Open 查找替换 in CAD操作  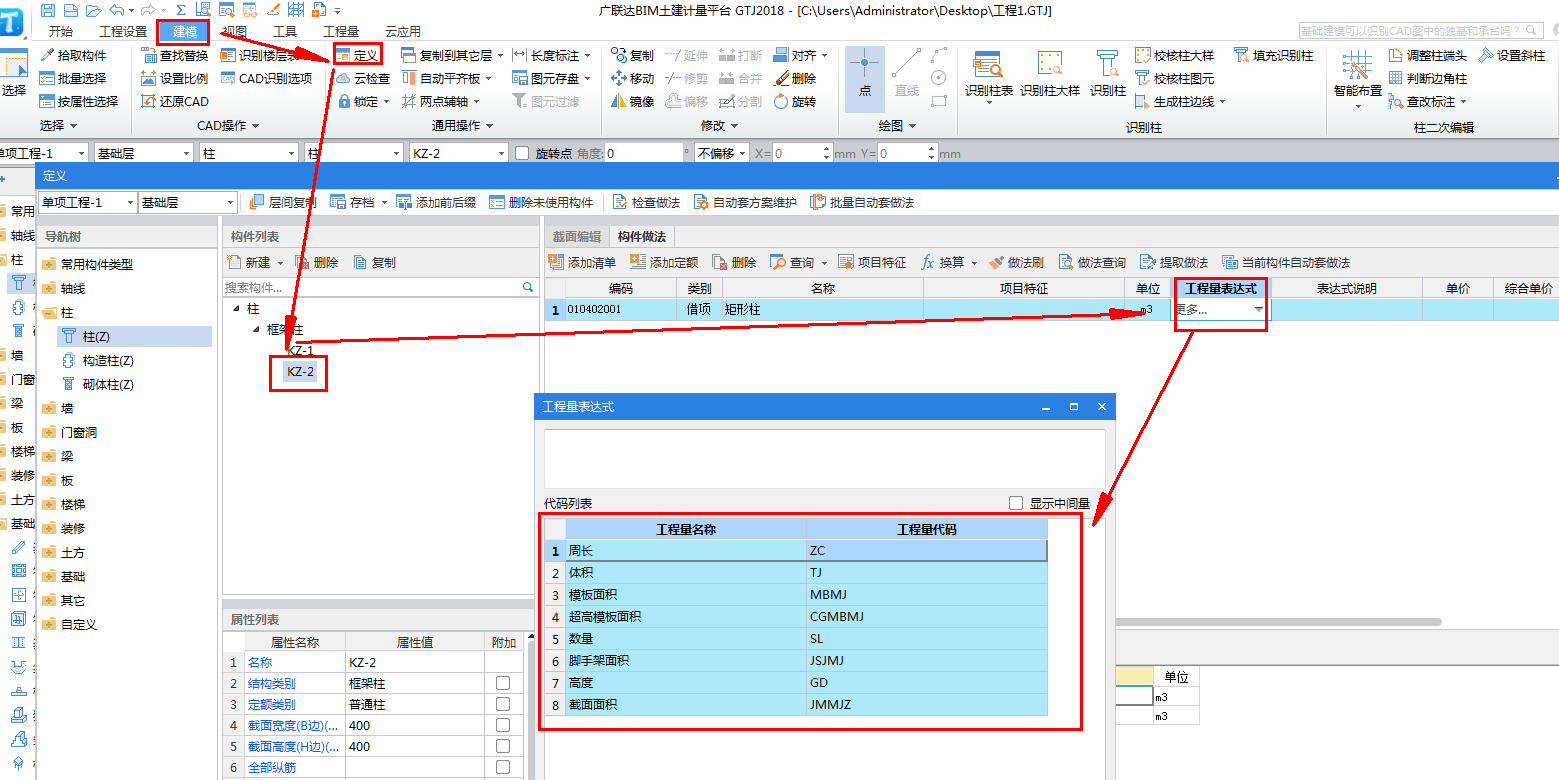[x=175, y=55]
